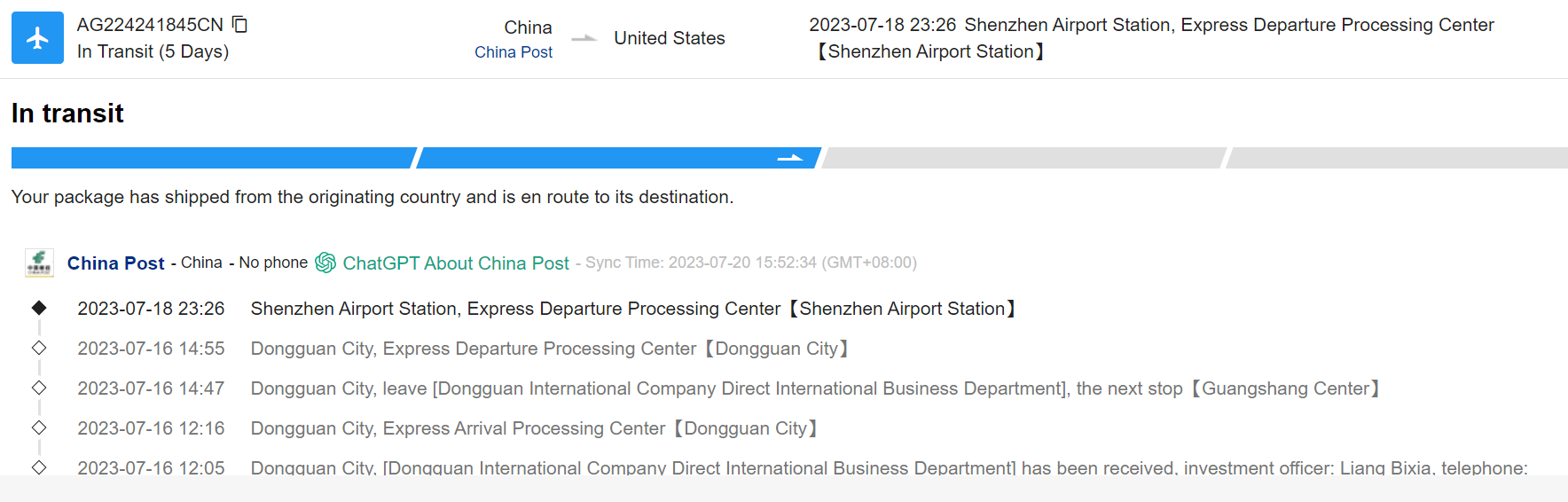Select the 2023-07-16 14:47 timeline diamond
The height and width of the screenshot is (502, 1568).
coord(39,388)
